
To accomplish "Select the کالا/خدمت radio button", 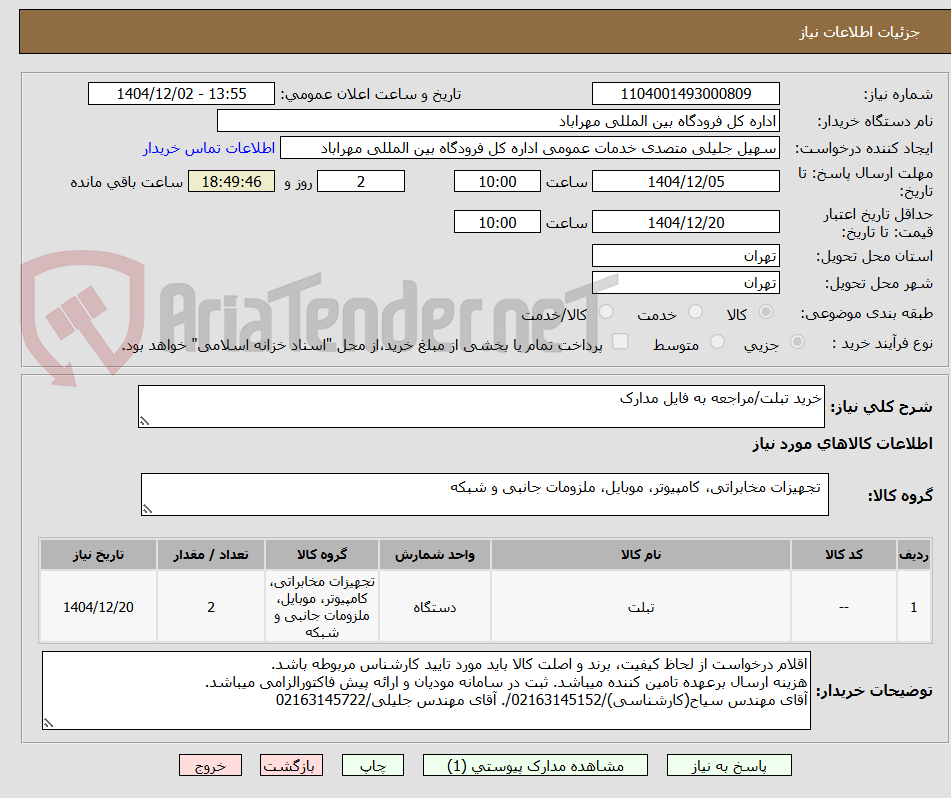I will (x=606, y=312).
